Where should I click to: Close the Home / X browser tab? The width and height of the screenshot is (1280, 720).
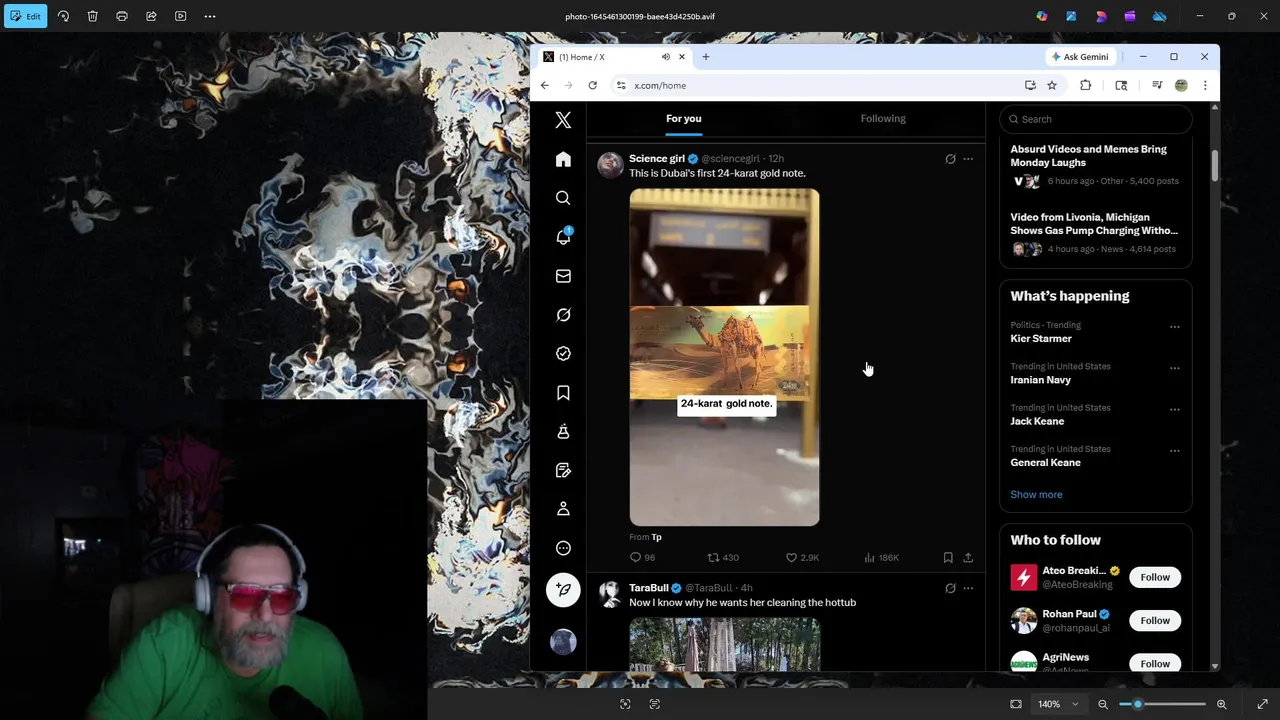tap(682, 57)
